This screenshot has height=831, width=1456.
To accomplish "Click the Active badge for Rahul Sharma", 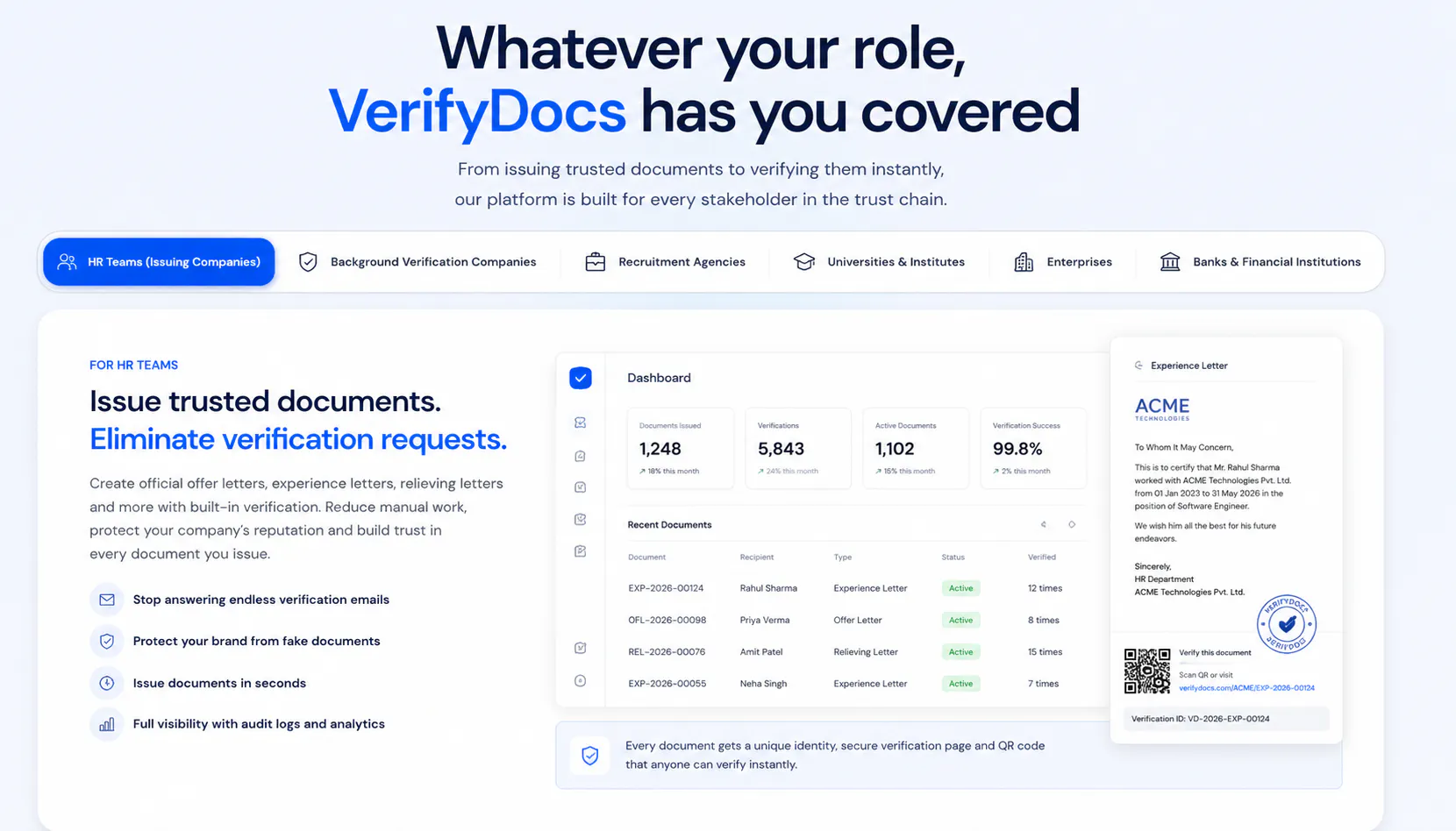I will (x=960, y=588).
